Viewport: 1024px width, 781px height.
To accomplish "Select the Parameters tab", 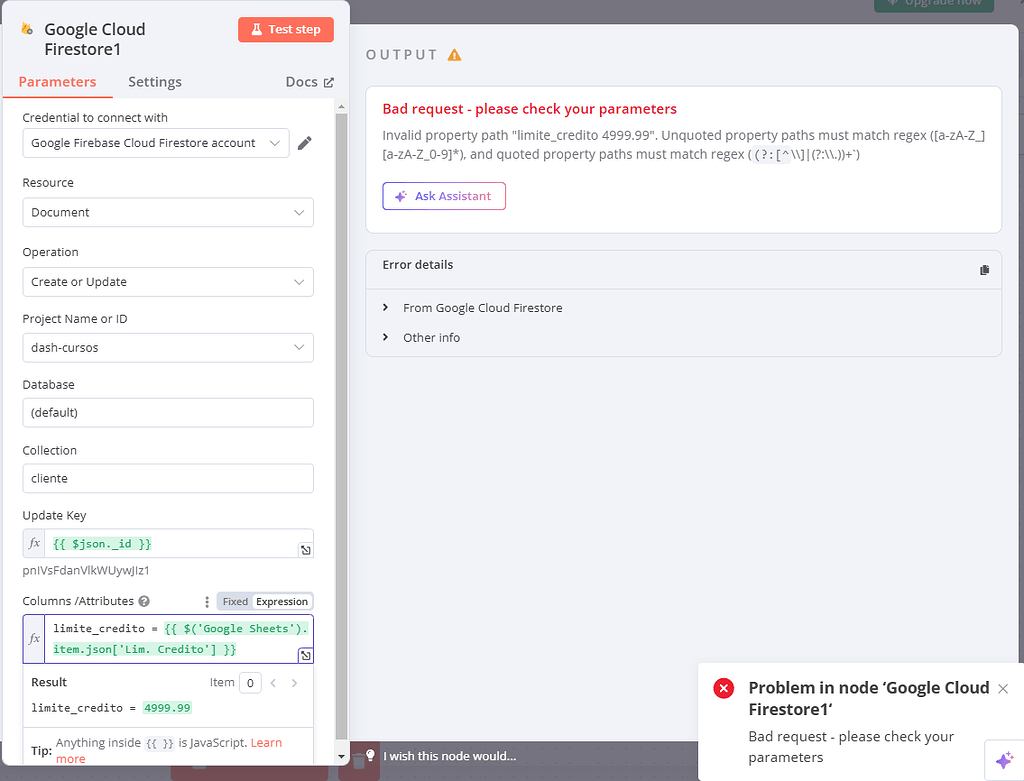I will click(x=57, y=82).
